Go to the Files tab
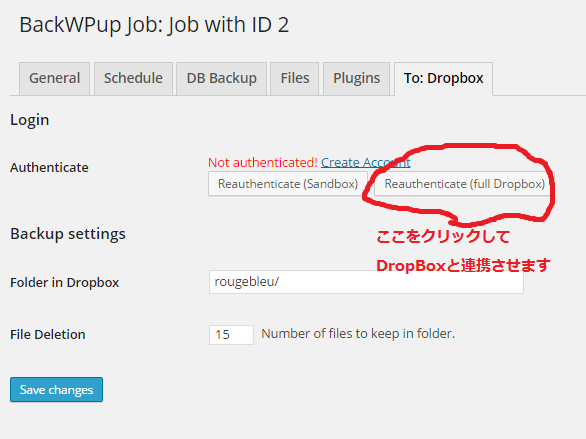Image resolution: width=586 pixels, height=439 pixels. (295, 78)
